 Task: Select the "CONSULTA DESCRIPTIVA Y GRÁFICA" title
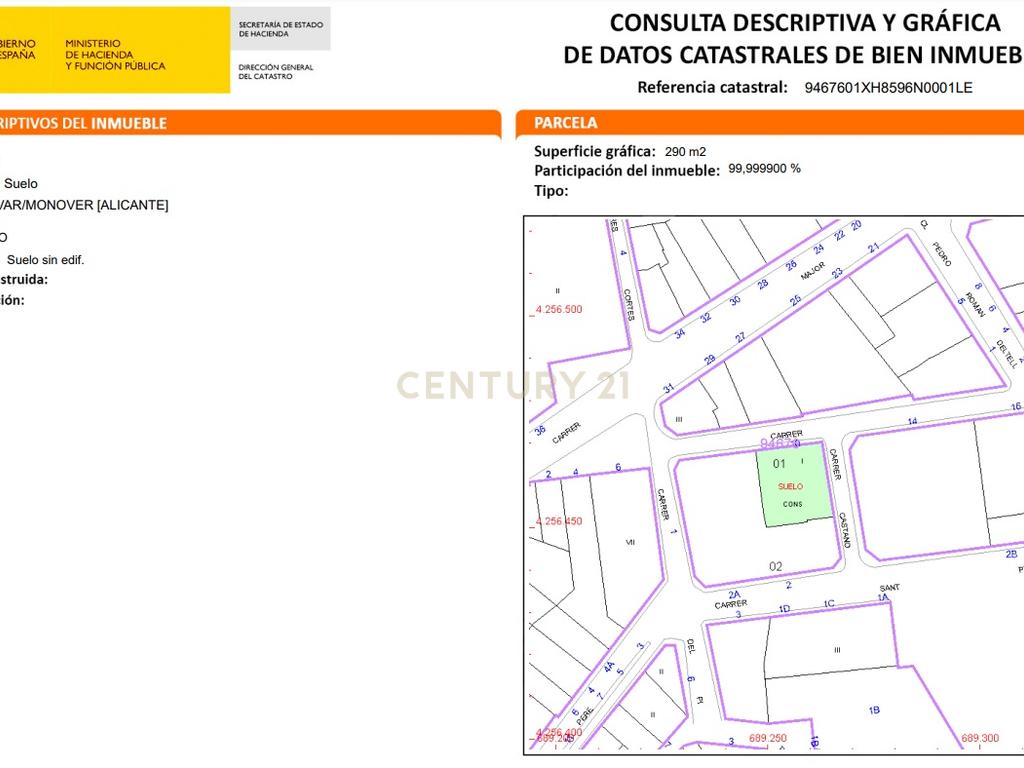(x=805, y=23)
